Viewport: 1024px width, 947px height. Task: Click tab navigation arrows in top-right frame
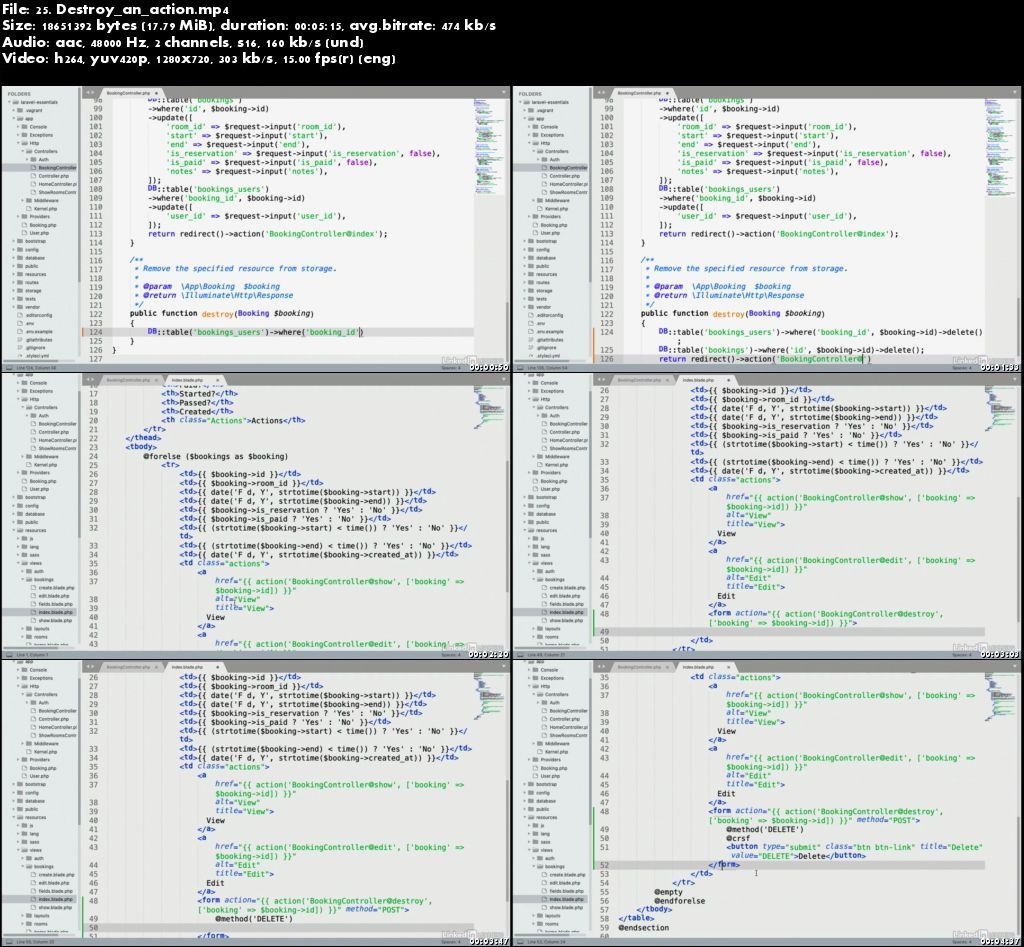(599, 92)
